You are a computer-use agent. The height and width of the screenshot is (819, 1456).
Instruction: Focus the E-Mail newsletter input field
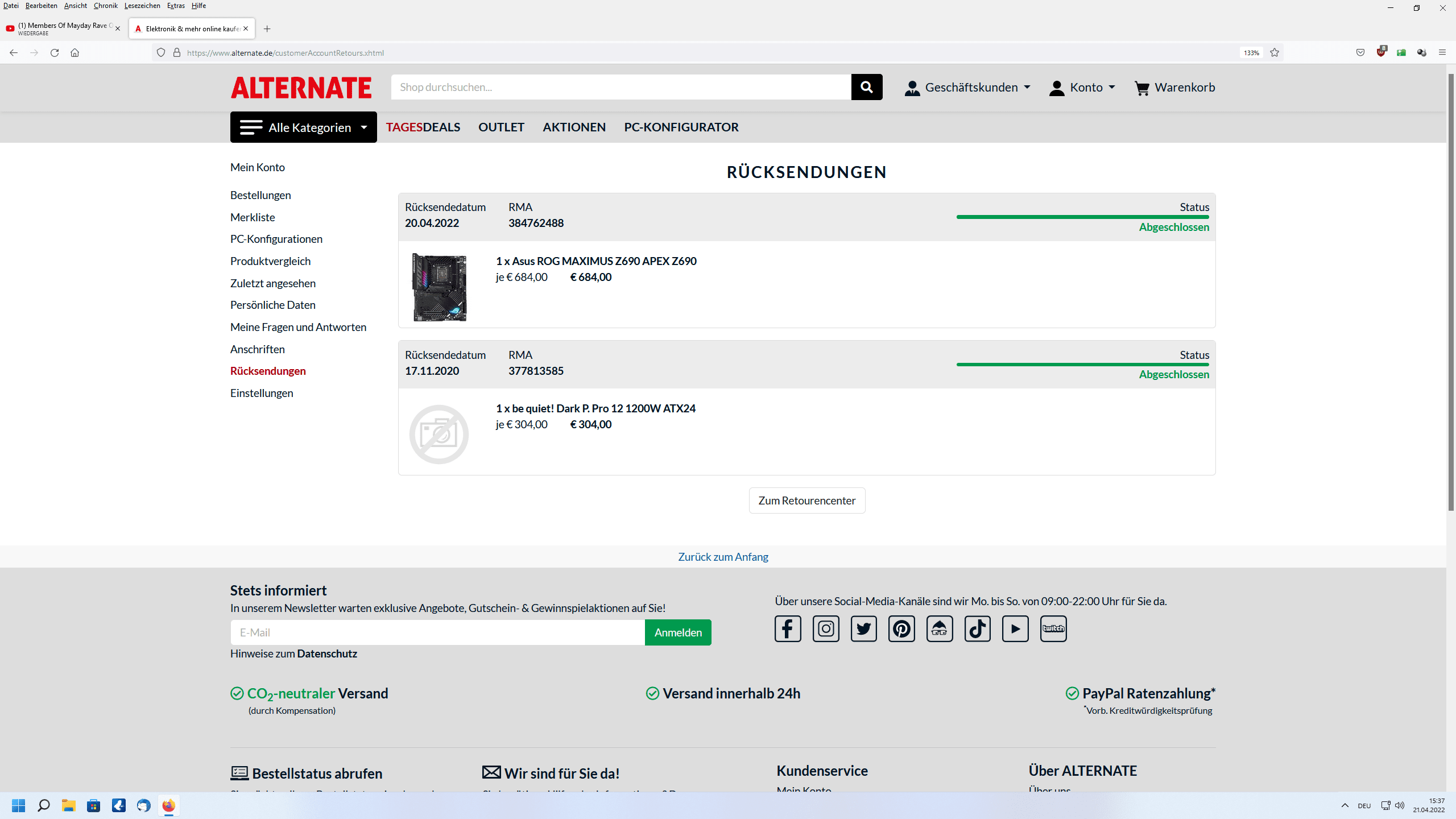437,632
